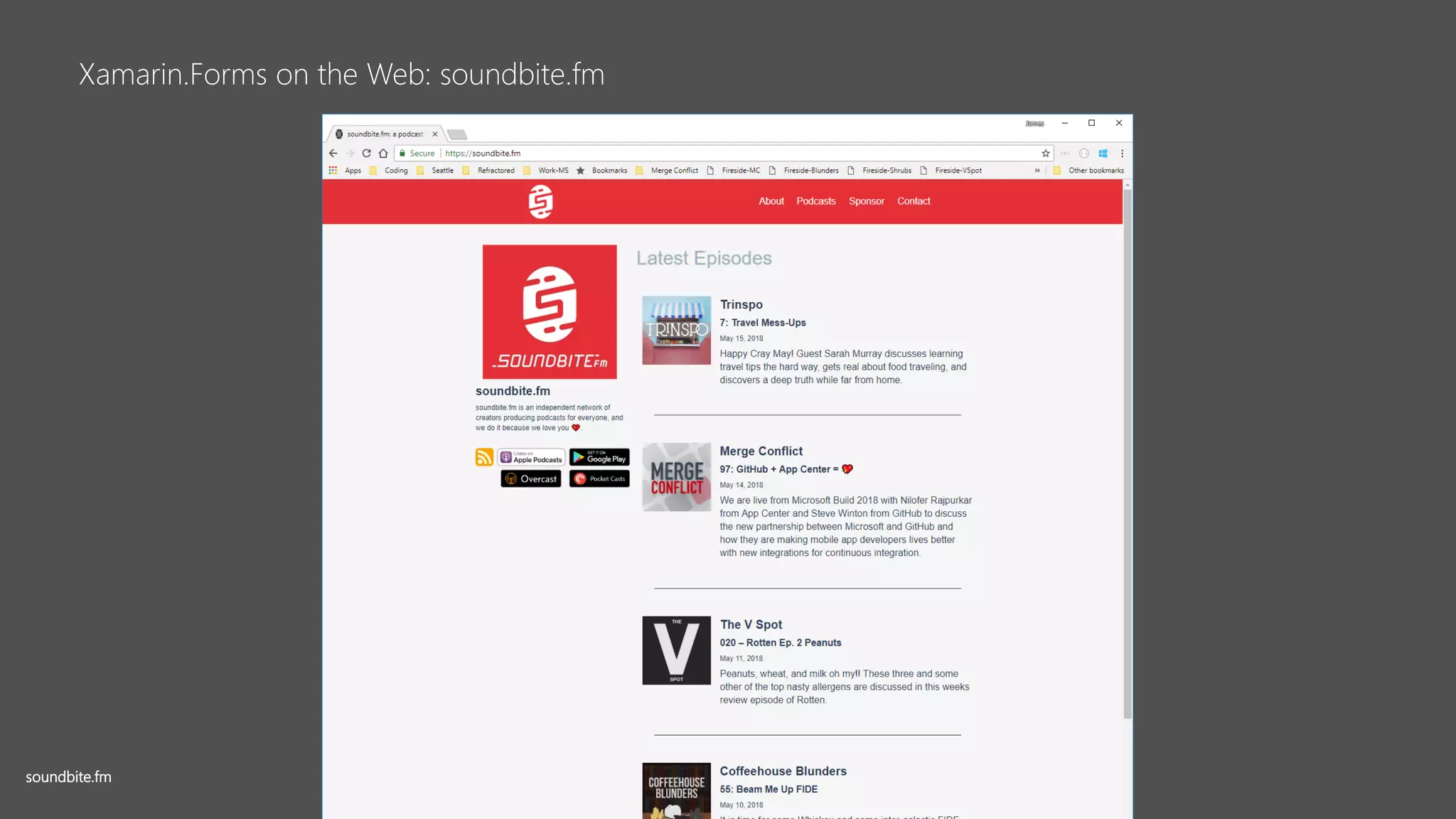This screenshot has width=1456, height=819.
Task: Open the RSS feed icon
Action: (x=484, y=457)
